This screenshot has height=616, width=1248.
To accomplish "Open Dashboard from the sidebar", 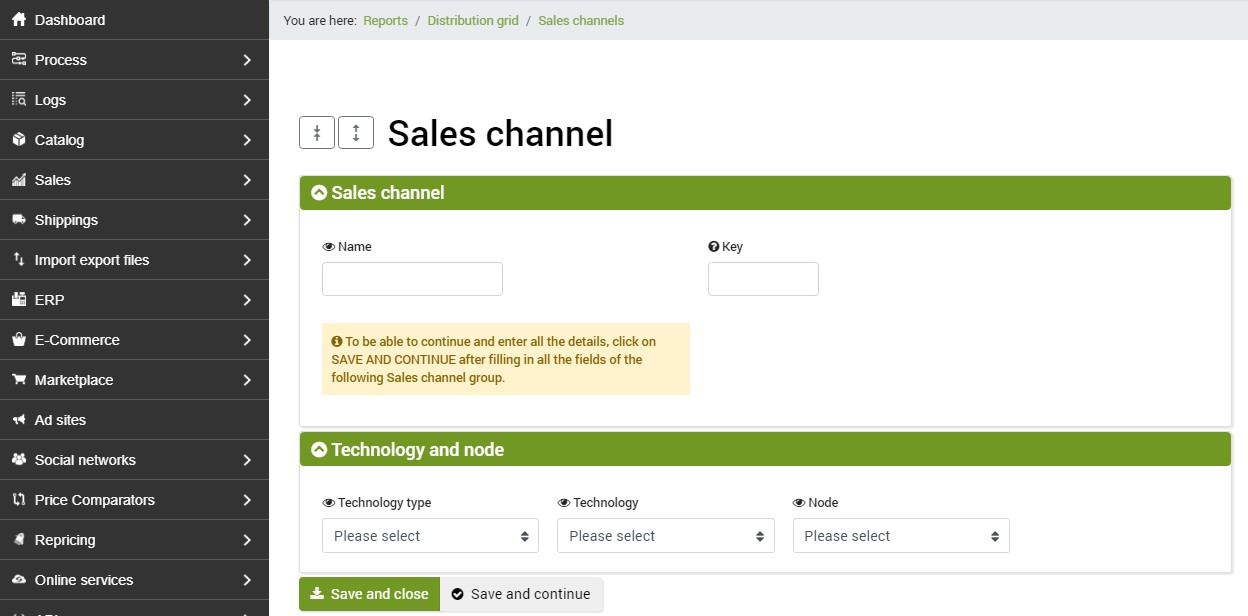I will 134,20.
